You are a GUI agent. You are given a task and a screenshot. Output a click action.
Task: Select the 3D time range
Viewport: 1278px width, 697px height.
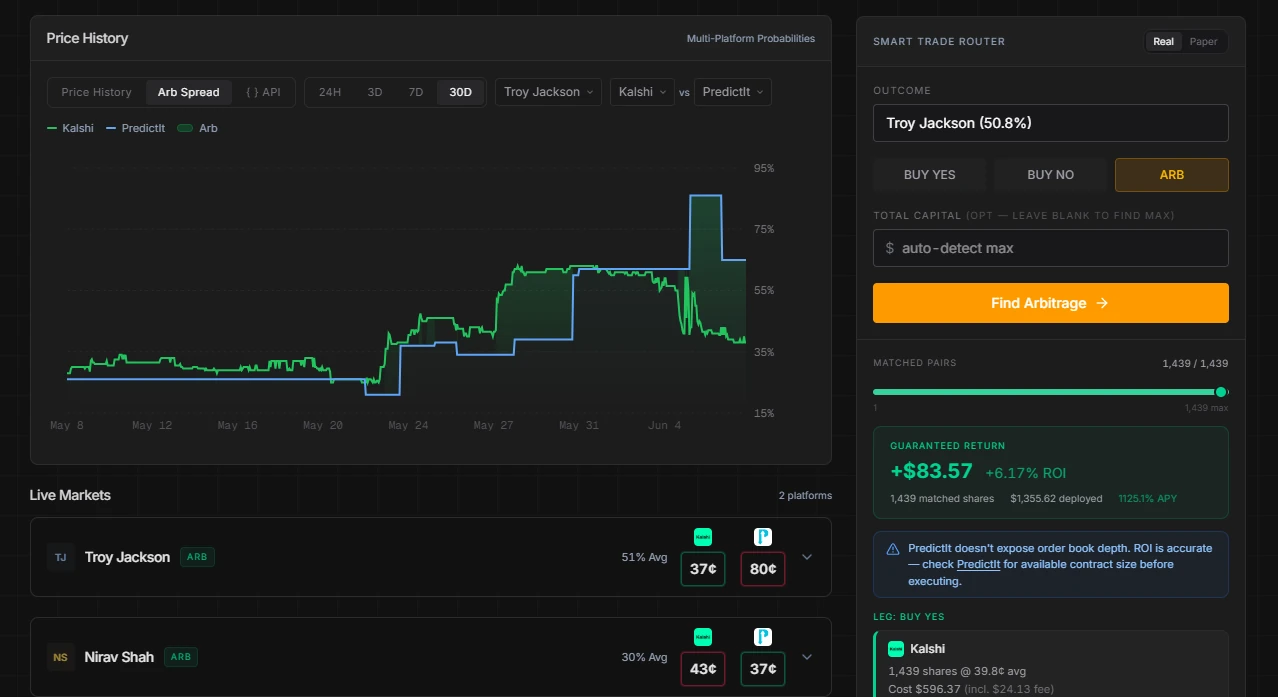point(375,92)
